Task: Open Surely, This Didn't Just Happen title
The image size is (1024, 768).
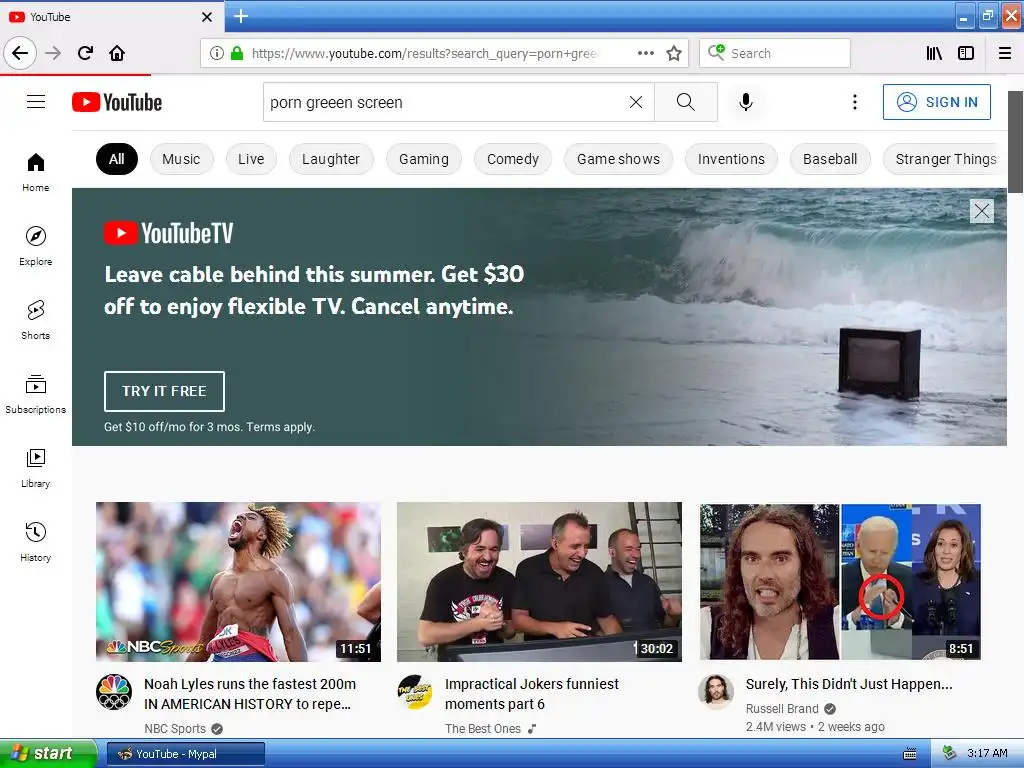Action: point(849,684)
